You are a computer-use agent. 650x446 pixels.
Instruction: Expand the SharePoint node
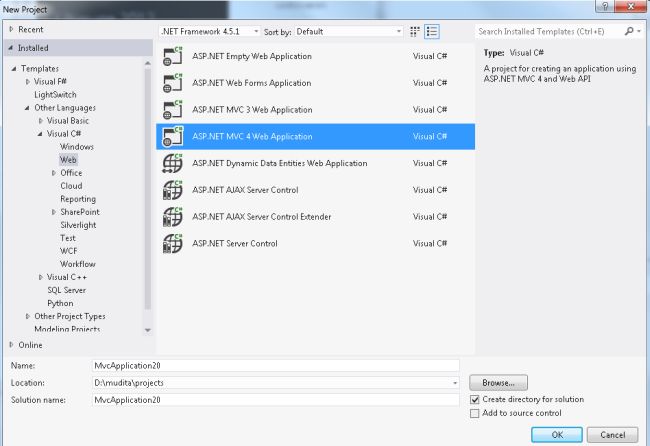(53, 212)
